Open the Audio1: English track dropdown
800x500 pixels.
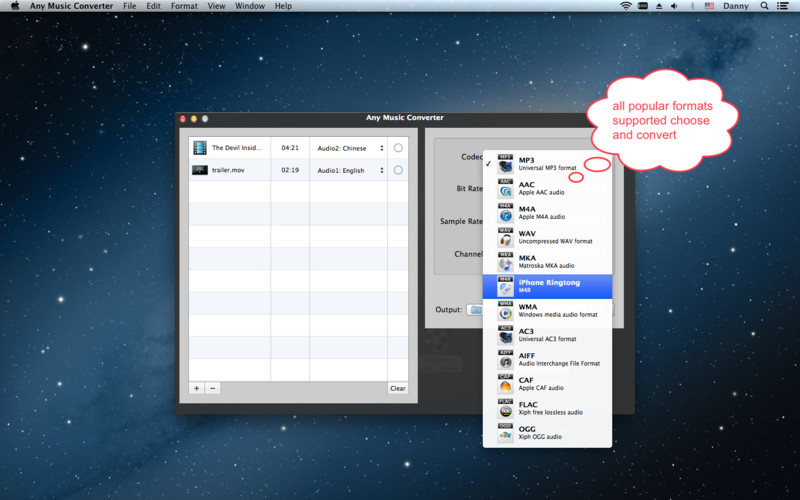[x=349, y=170]
